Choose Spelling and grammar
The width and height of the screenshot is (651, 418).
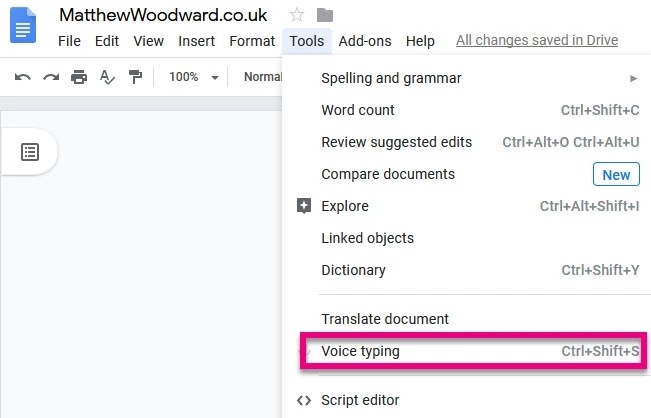tap(466, 78)
